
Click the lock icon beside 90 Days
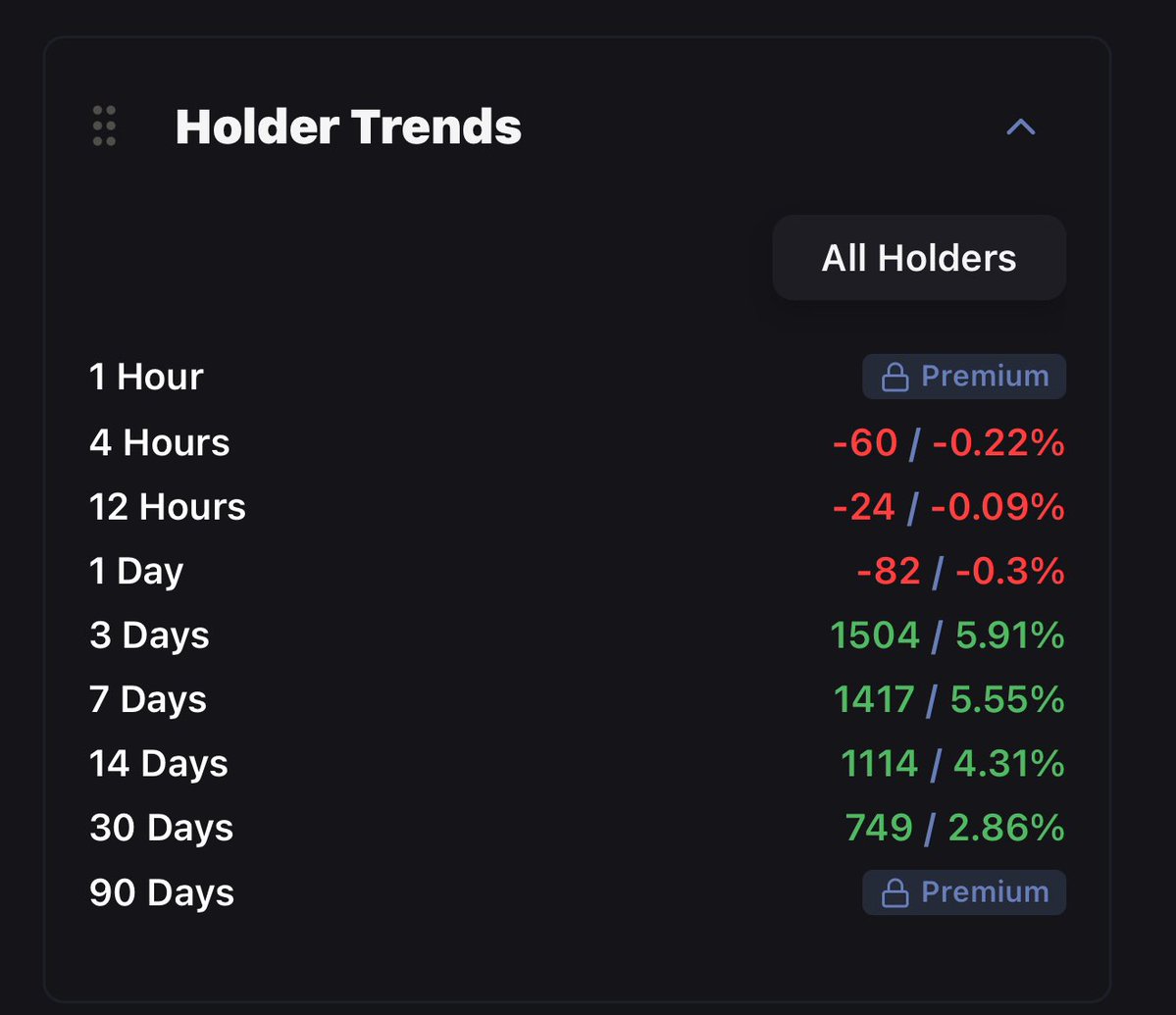pos(895,892)
